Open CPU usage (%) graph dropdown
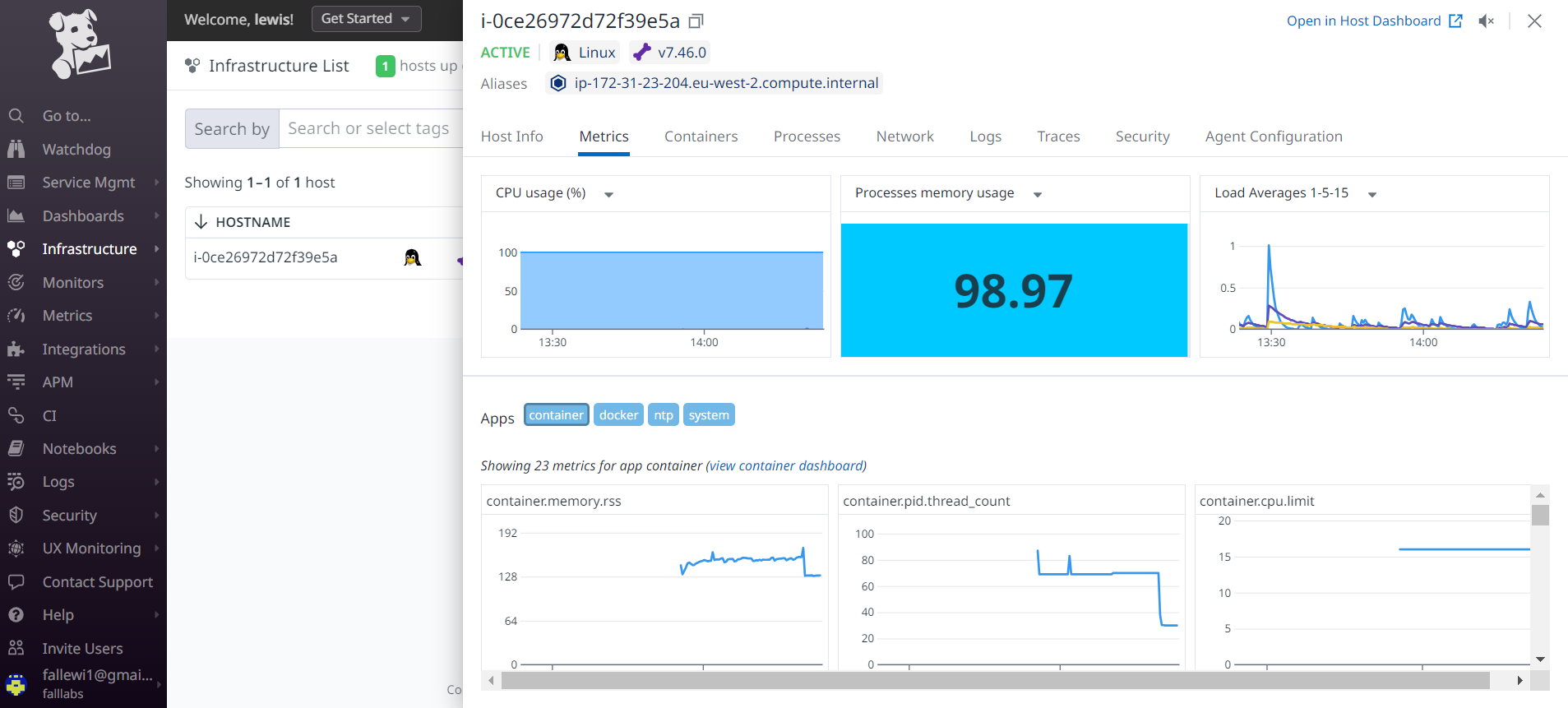 click(609, 195)
